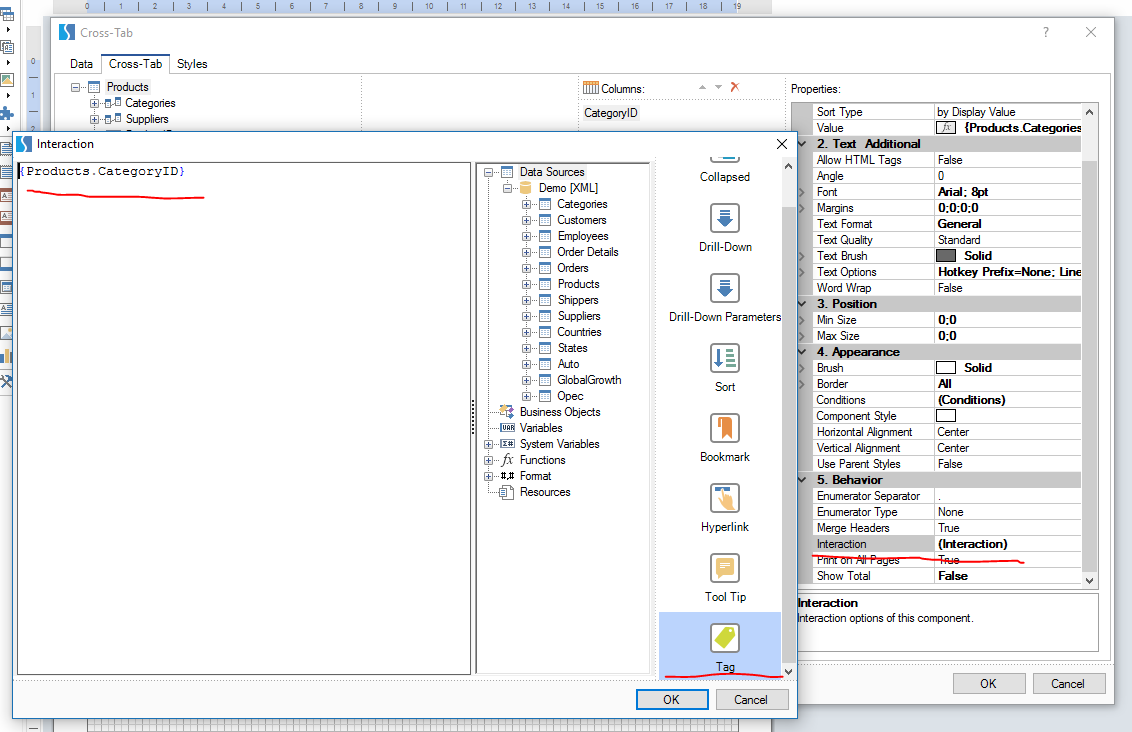Click OK in Cross-Tab window

[x=988, y=684]
